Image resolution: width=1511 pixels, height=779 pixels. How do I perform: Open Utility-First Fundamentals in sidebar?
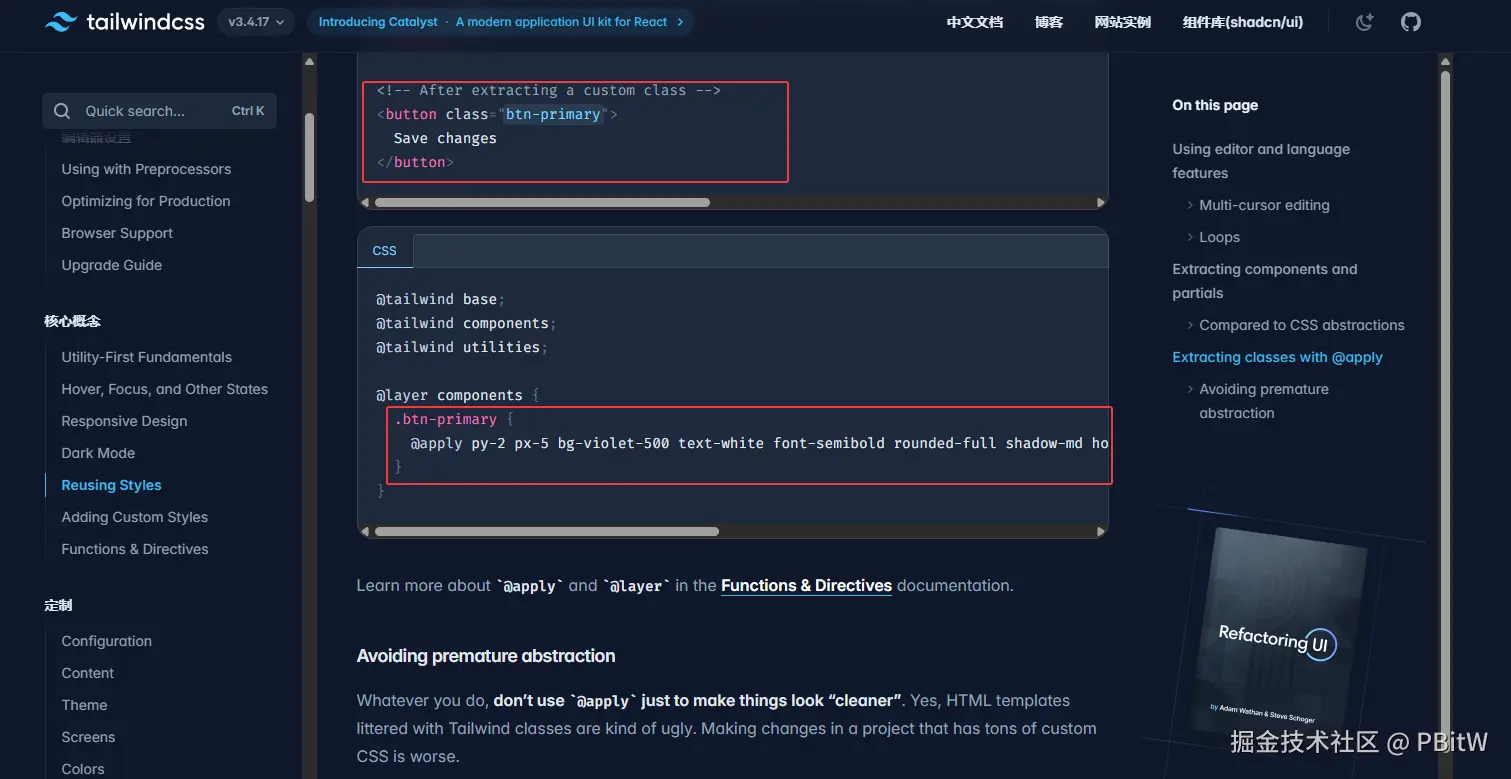[x=146, y=357]
